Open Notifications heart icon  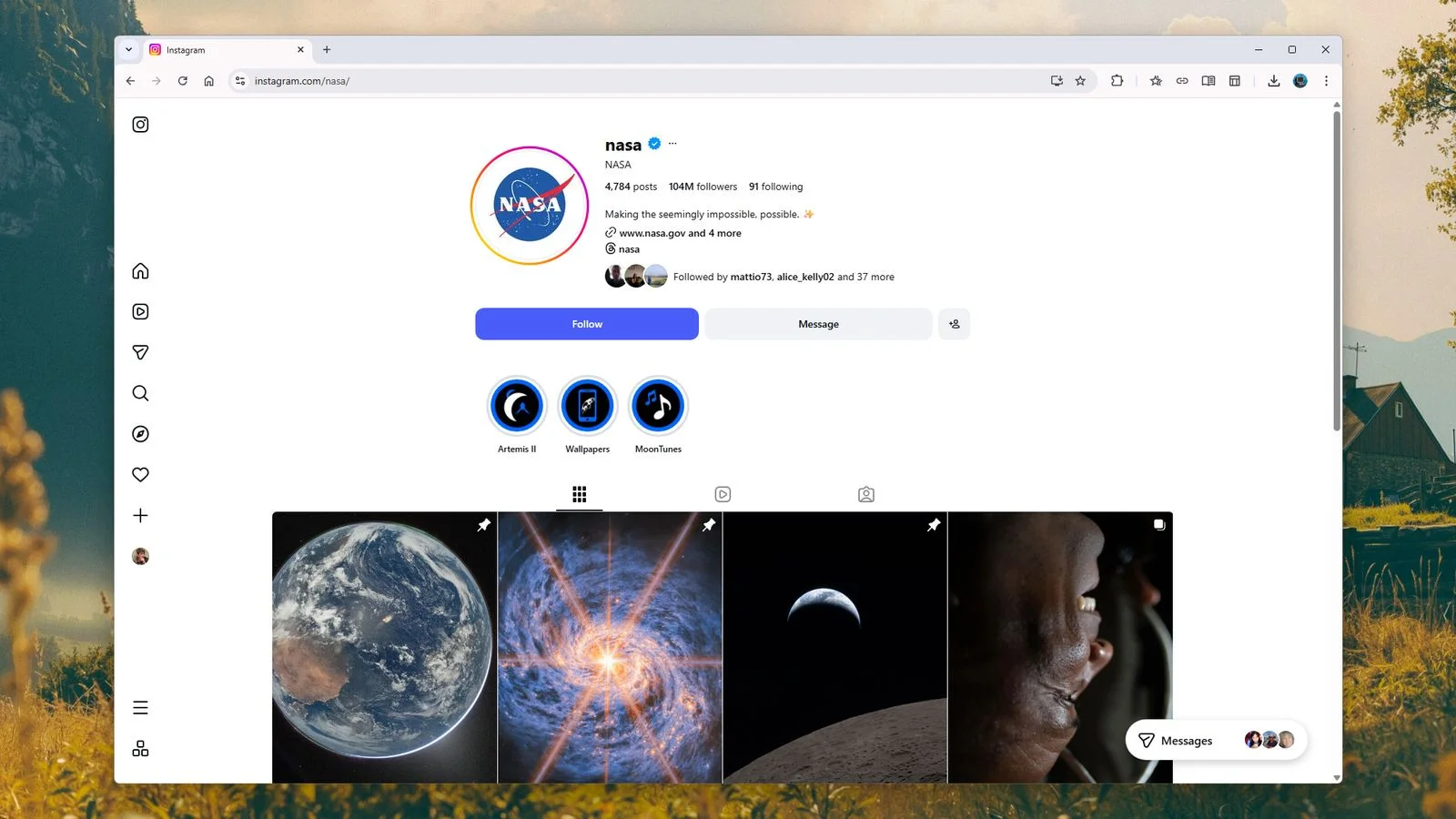140,474
